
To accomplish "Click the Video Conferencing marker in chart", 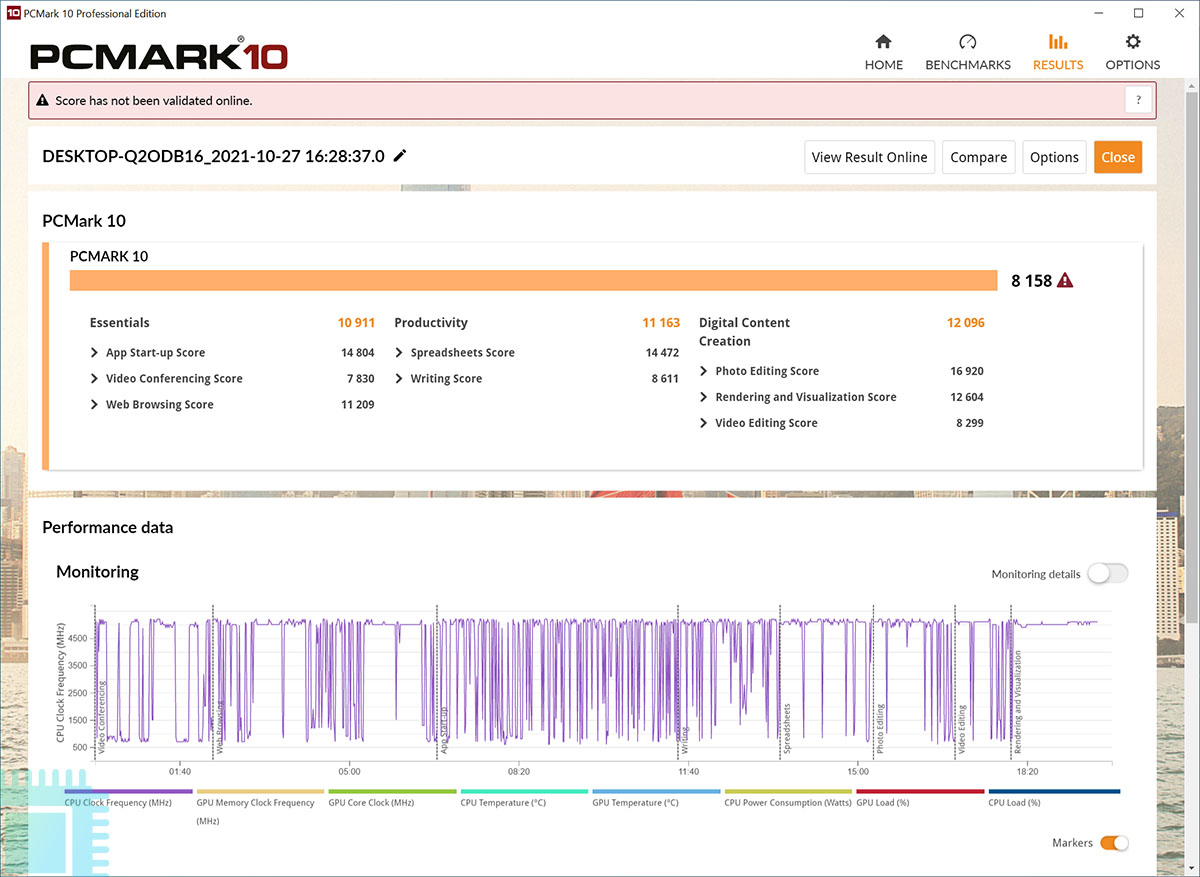I will point(101,716).
